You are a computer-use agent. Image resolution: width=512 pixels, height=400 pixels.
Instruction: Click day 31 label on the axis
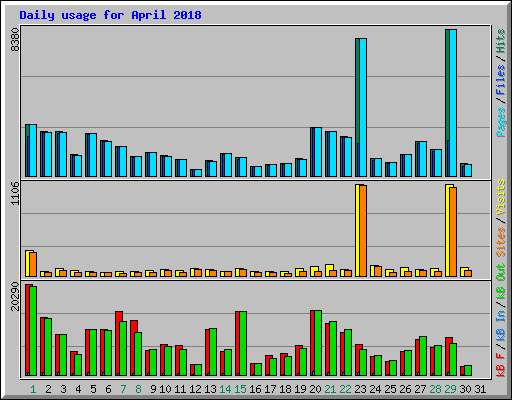480,389
